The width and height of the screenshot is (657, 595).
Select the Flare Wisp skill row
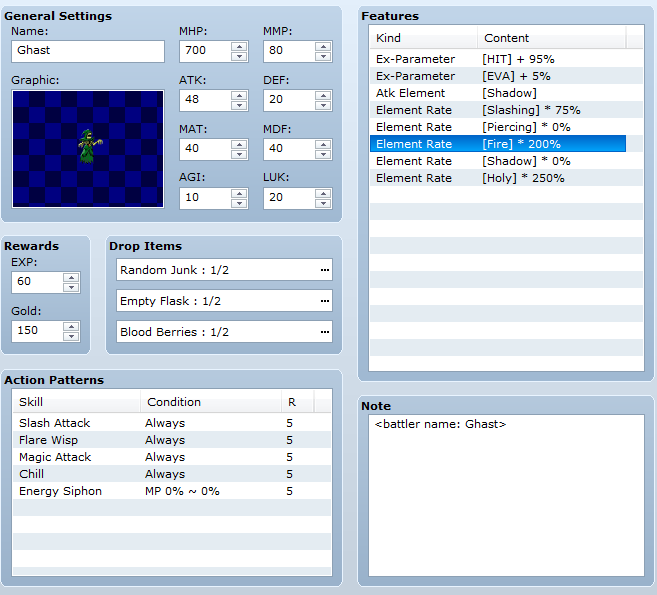48,440
